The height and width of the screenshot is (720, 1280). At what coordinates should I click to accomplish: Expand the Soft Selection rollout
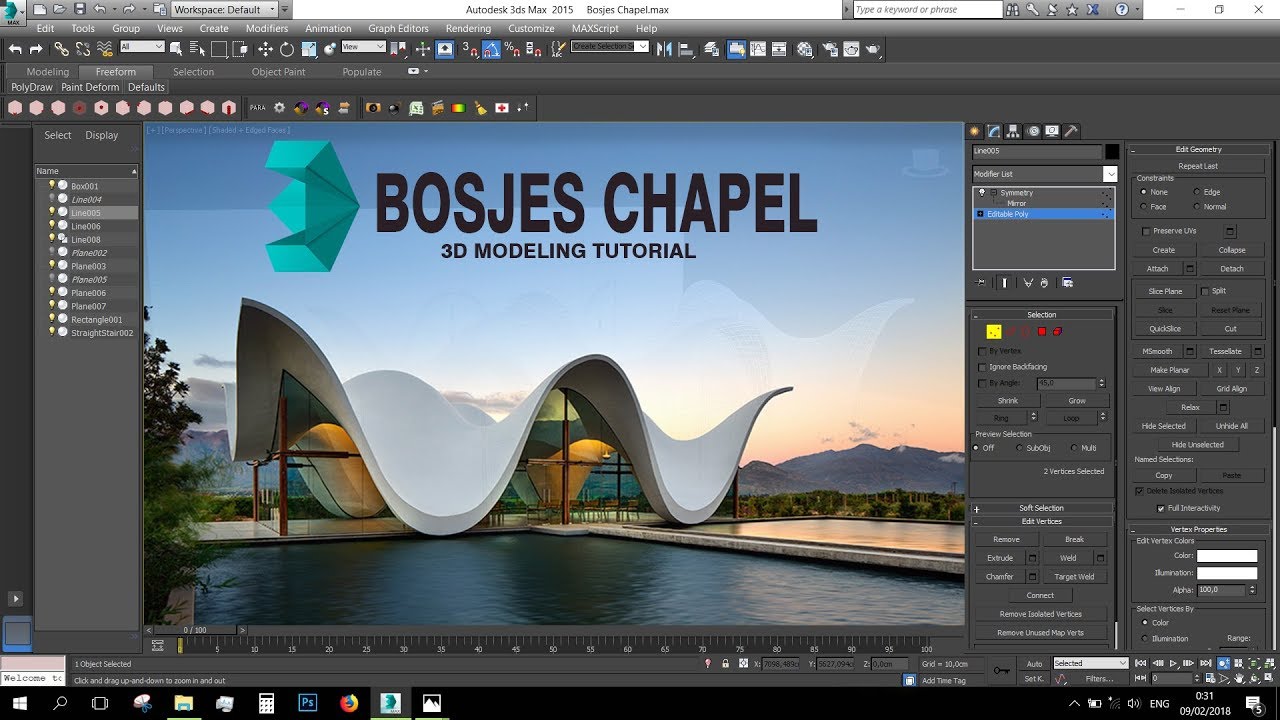1042,508
